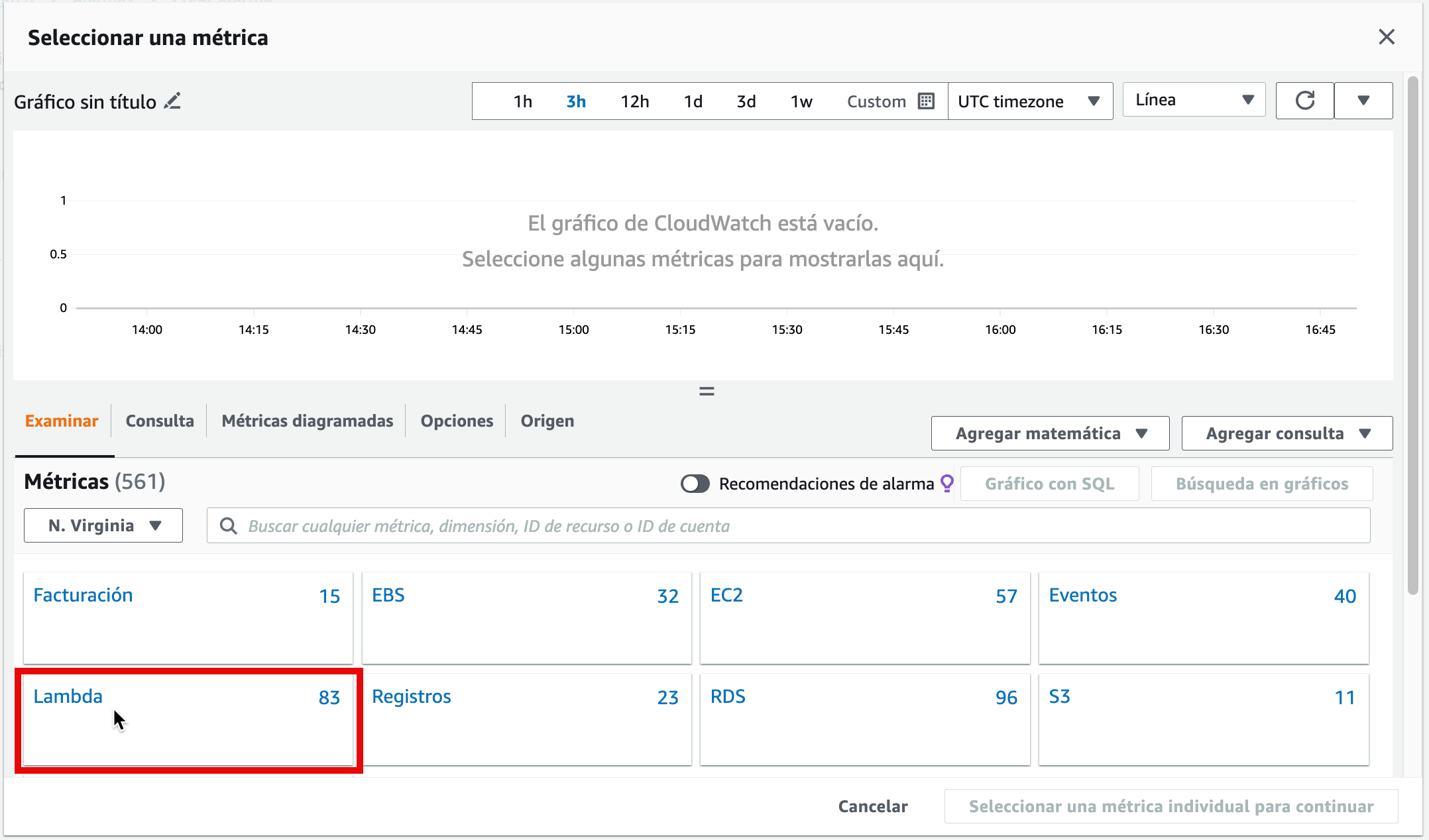Click the Gráfico sin título title text
The image size is (1429, 840).
click(85, 102)
